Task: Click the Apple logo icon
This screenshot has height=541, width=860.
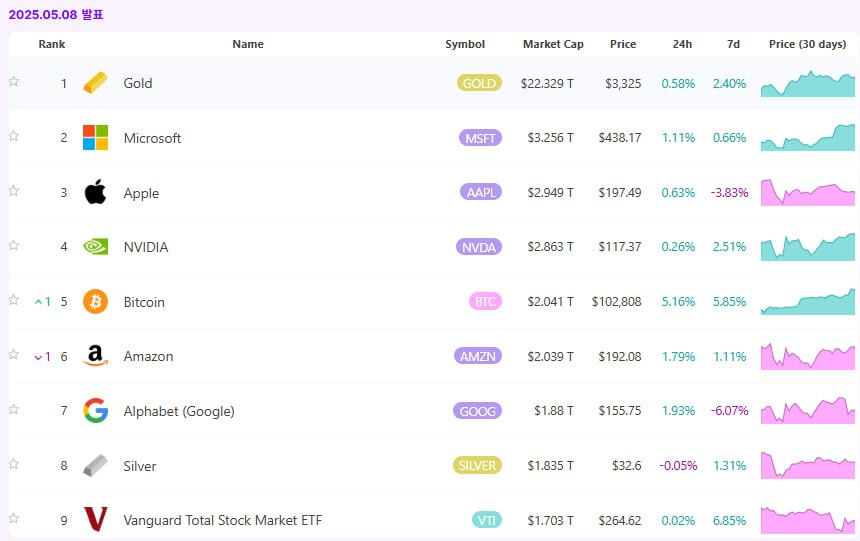Action: click(x=95, y=192)
